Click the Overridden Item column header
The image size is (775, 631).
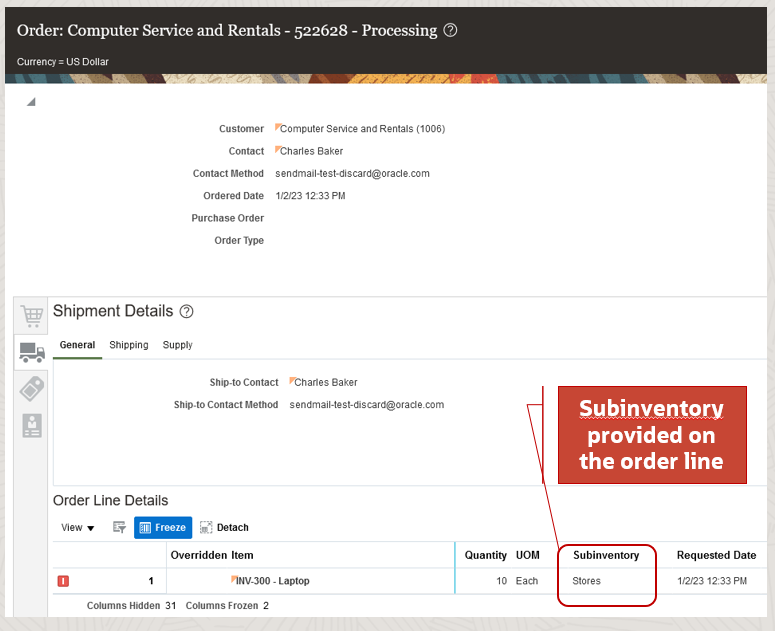[x=212, y=555]
